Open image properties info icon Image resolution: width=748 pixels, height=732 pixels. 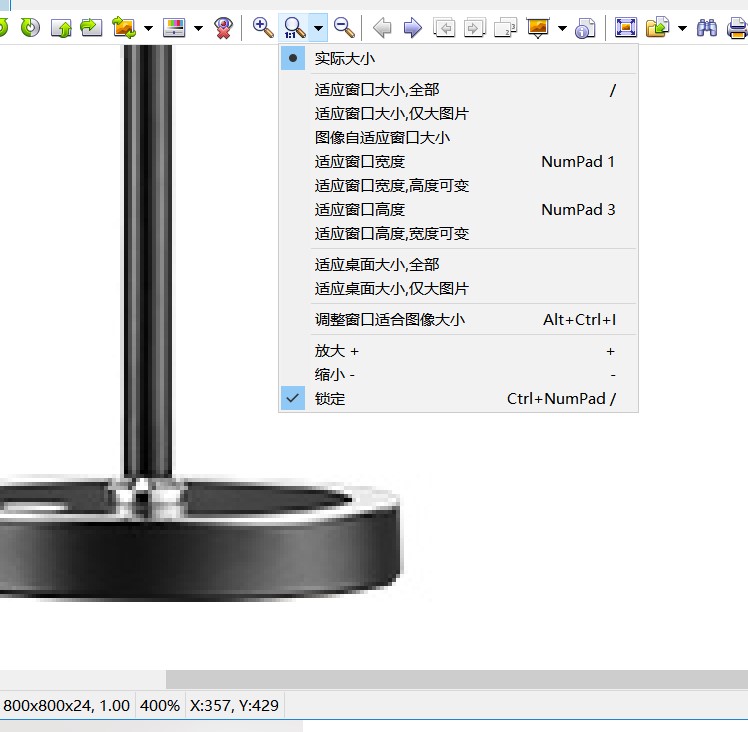coord(585,28)
